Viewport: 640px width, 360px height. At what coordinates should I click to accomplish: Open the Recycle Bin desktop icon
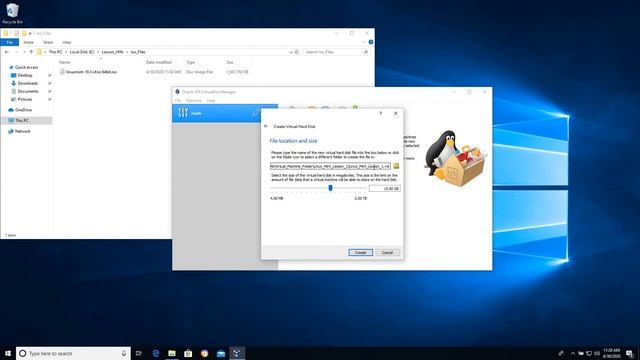tap(12, 13)
